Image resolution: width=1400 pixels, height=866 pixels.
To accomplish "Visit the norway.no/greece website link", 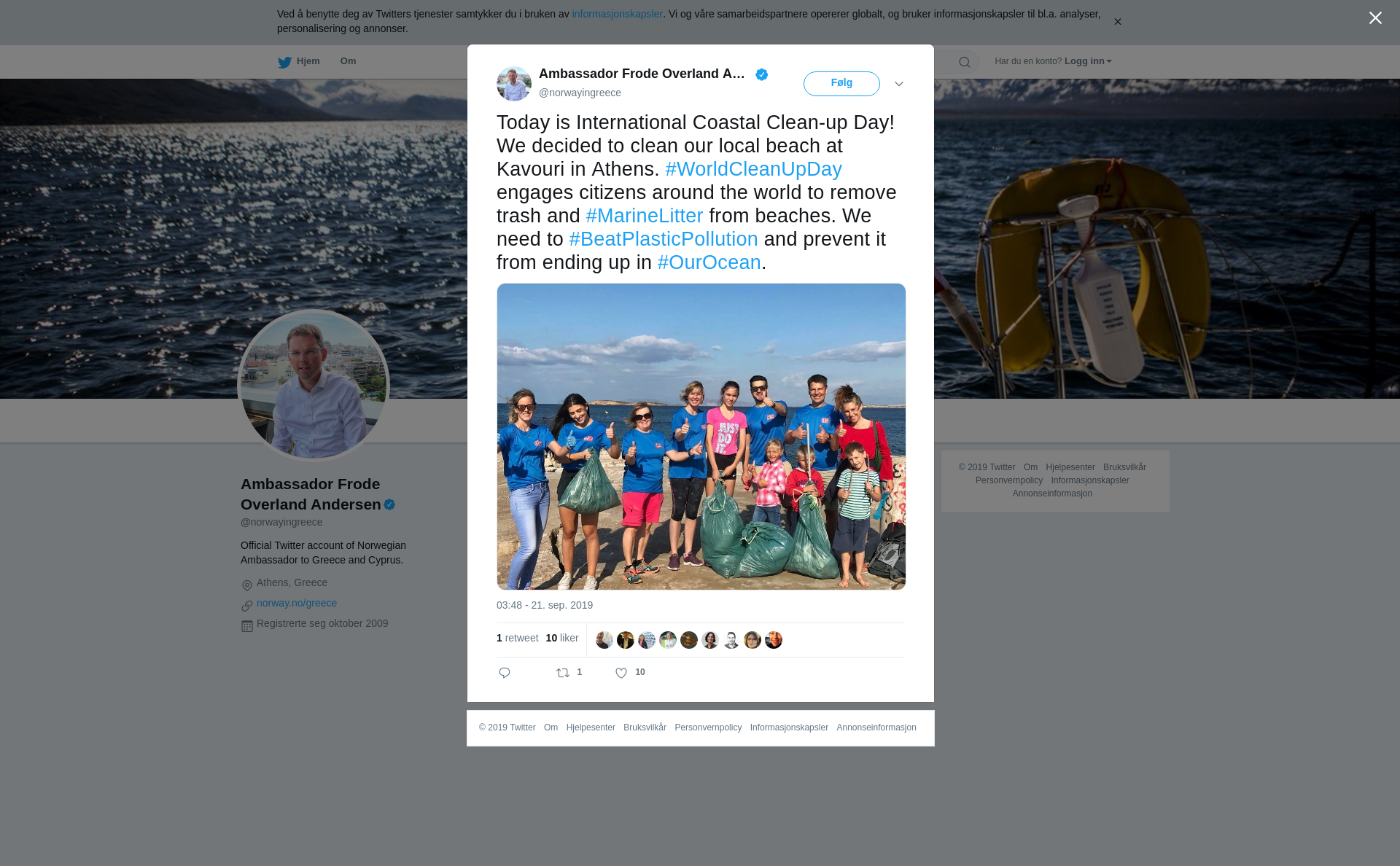I will [297, 603].
